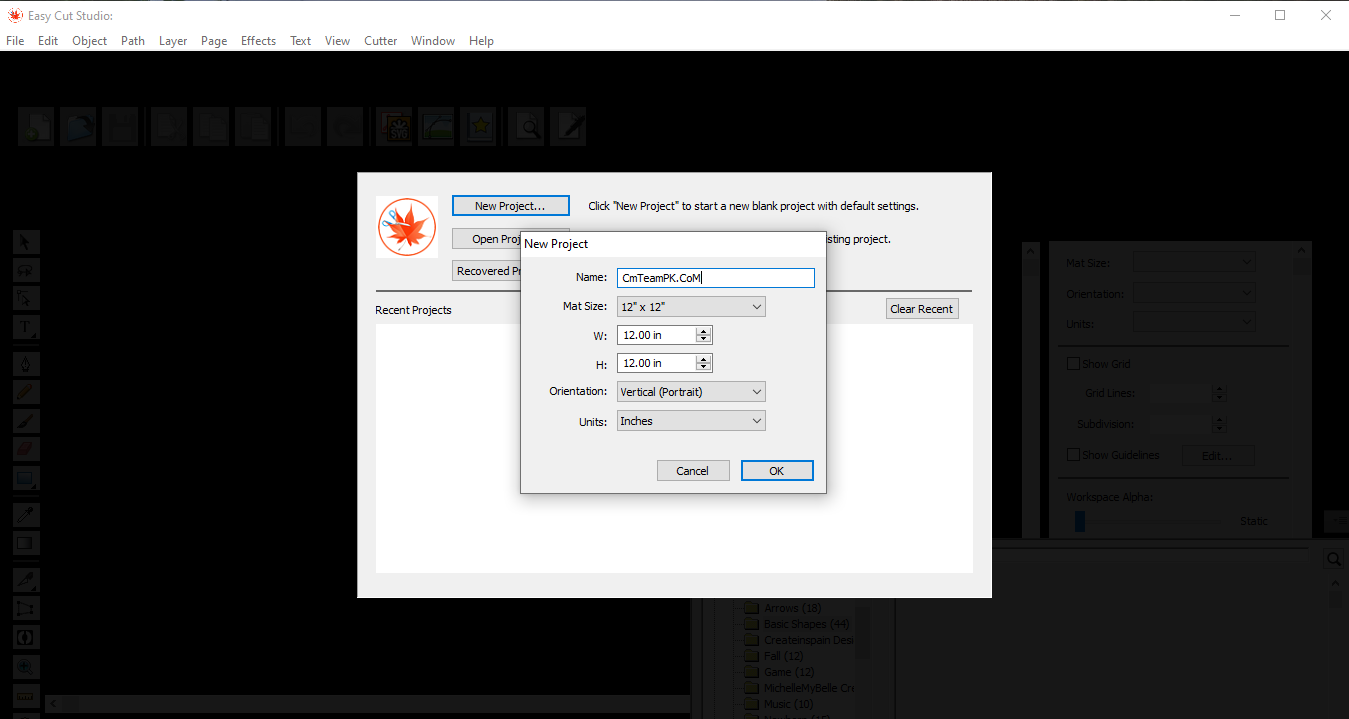
Task: Click the Edit... guidelines button
Action: click(x=1219, y=456)
